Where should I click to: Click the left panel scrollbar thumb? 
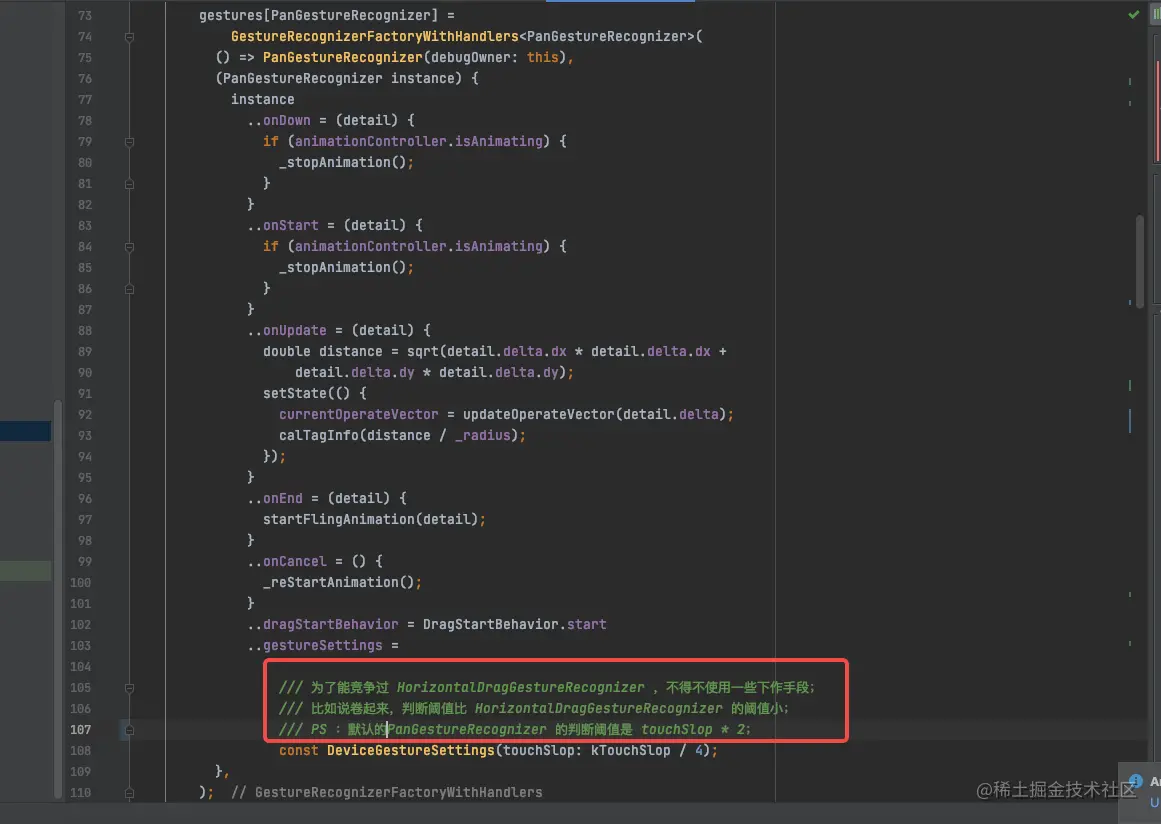pos(58,600)
